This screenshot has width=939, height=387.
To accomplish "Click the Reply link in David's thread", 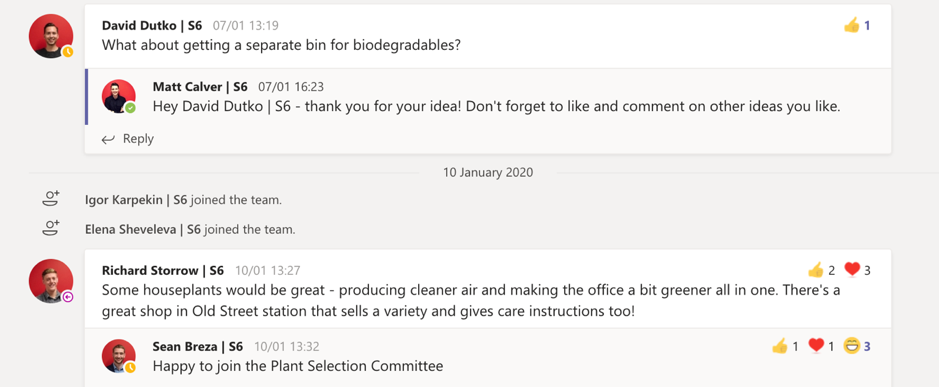I will point(138,139).
